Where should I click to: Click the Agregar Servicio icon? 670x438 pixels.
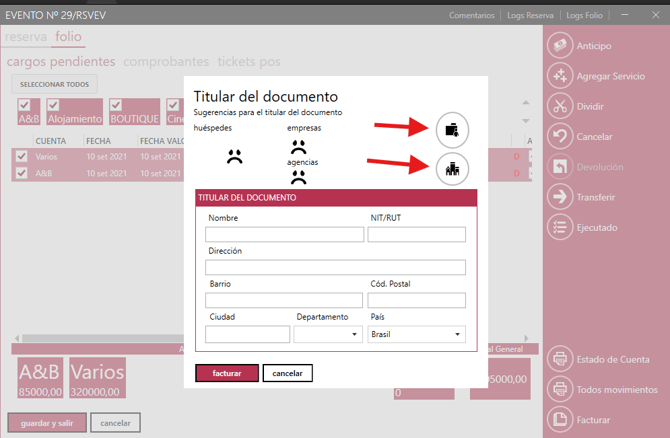pos(560,76)
